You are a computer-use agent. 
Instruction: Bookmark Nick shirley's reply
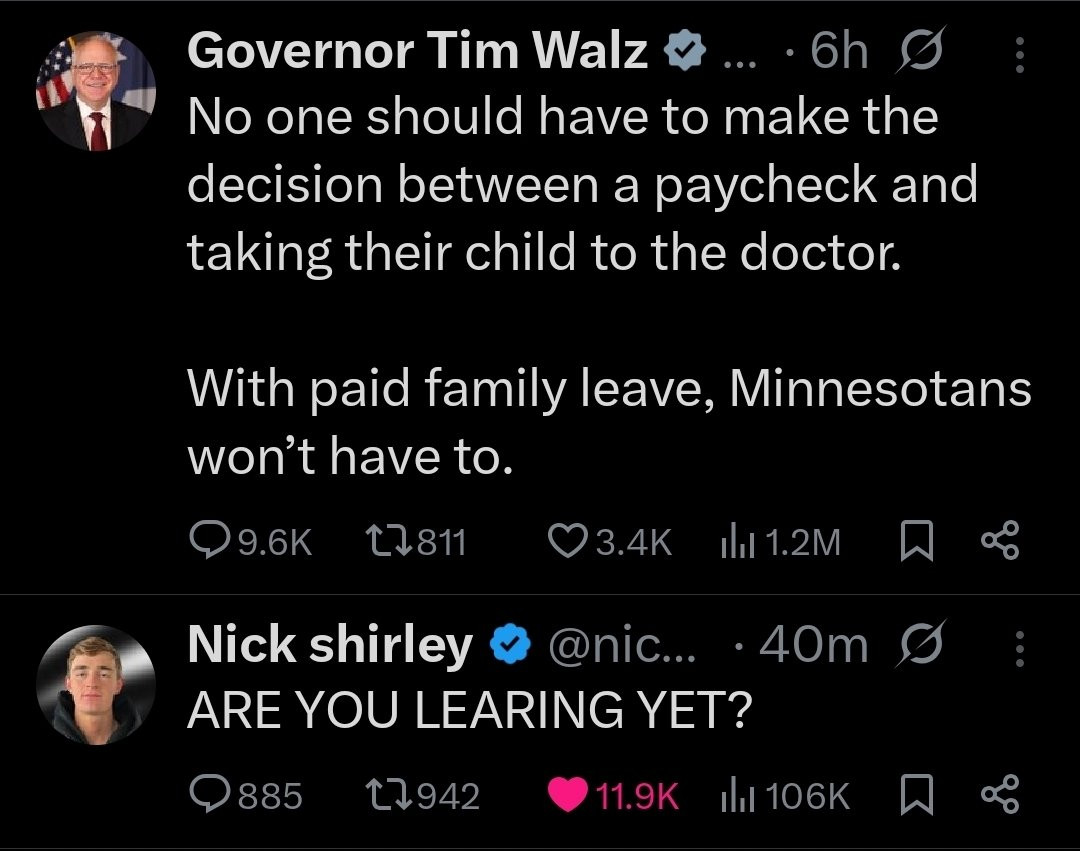[918, 795]
